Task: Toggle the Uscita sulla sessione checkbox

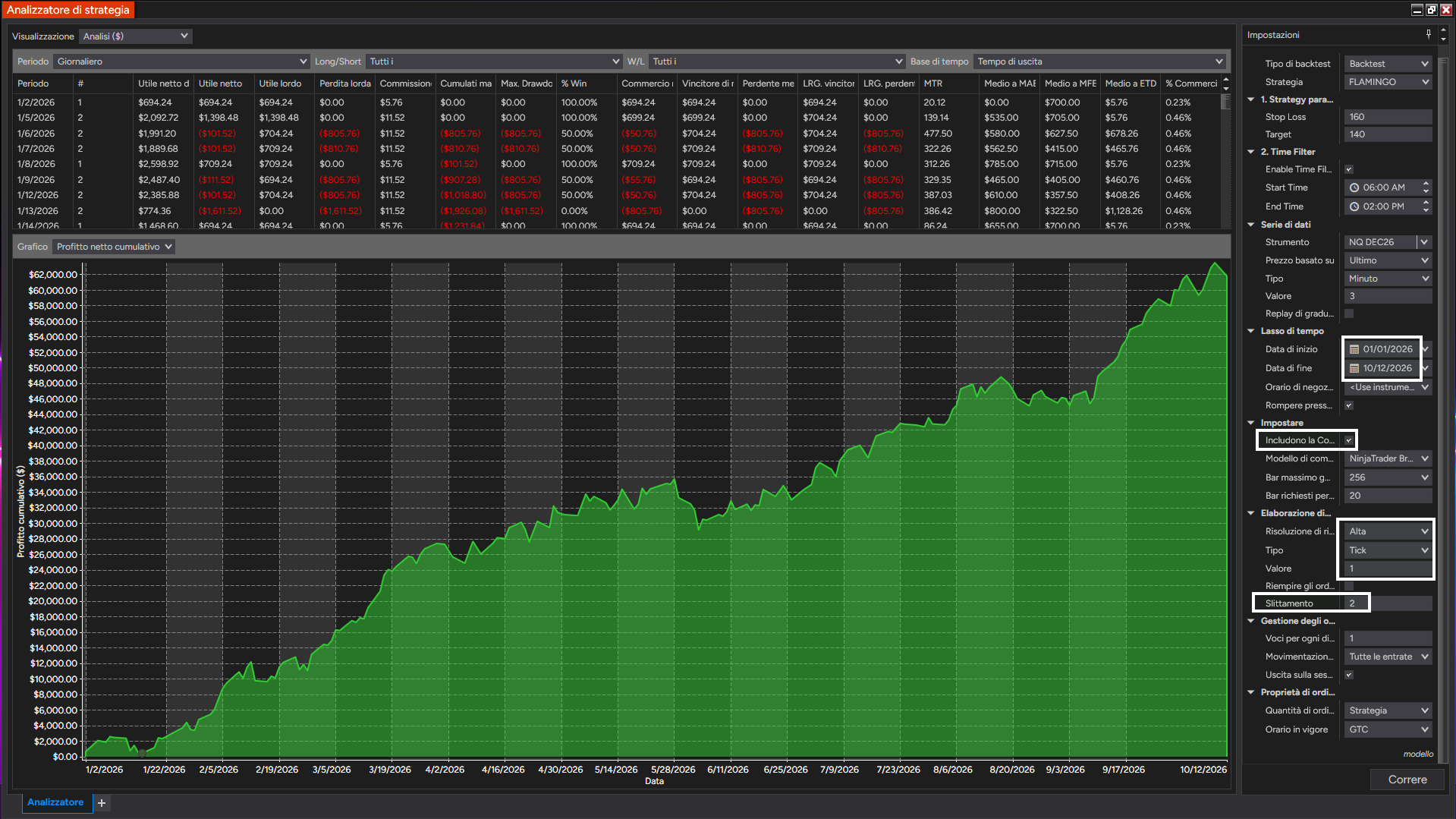Action: coord(1349,675)
